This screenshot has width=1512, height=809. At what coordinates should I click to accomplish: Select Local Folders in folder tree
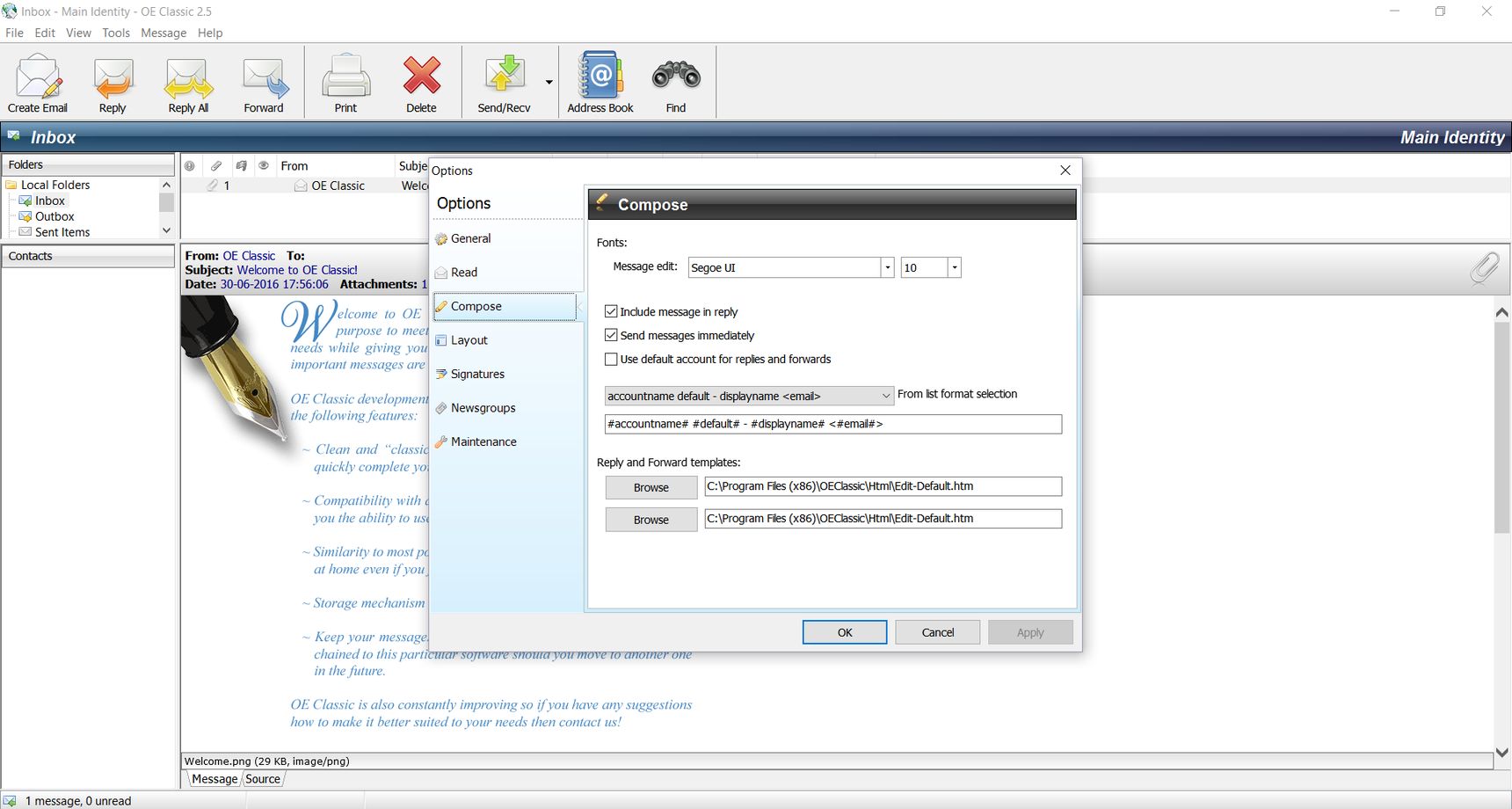pos(55,185)
